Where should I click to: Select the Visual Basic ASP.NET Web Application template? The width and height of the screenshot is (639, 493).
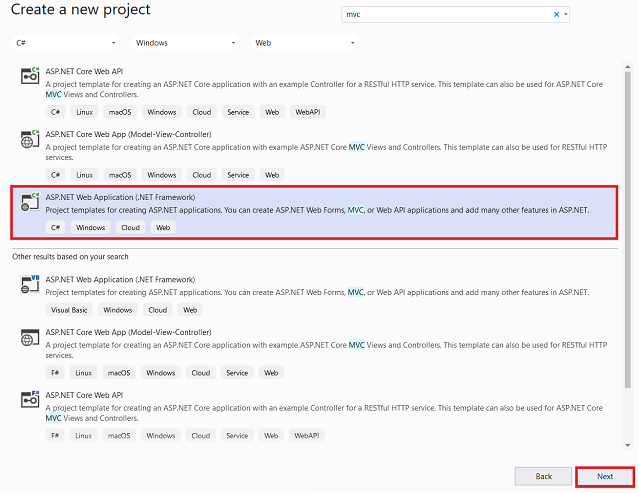tap(315, 294)
